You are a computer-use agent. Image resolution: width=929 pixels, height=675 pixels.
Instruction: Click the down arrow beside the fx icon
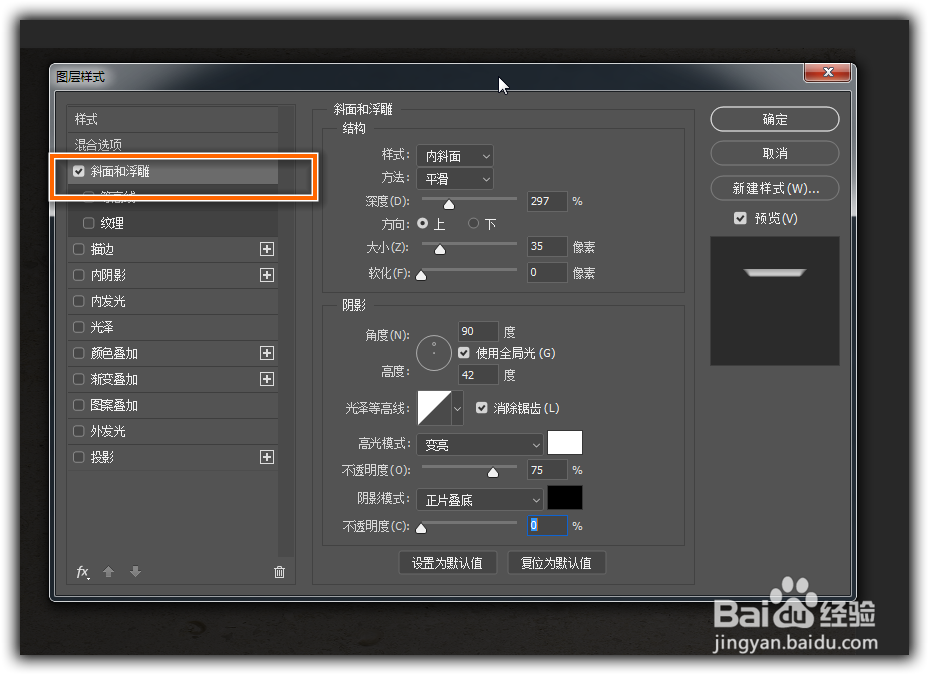click(134, 572)
